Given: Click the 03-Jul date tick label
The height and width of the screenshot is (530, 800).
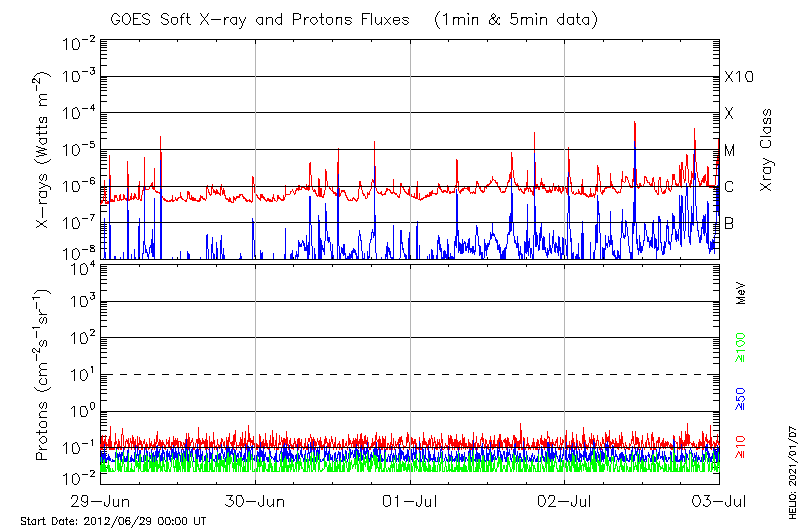Looking at the screenshot, I should (x=719, y=500).
